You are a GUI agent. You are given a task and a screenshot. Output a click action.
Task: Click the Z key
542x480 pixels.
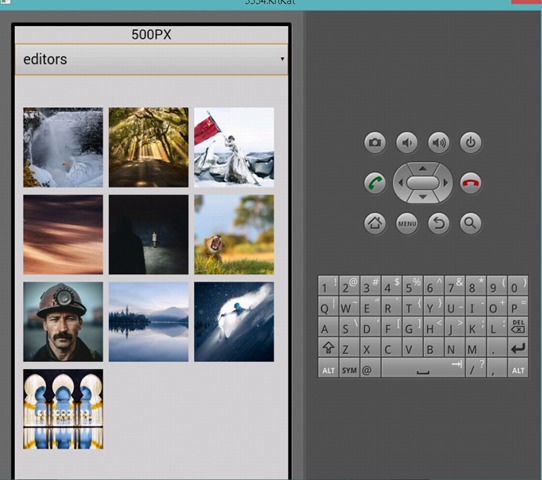[x=349, y=347]
